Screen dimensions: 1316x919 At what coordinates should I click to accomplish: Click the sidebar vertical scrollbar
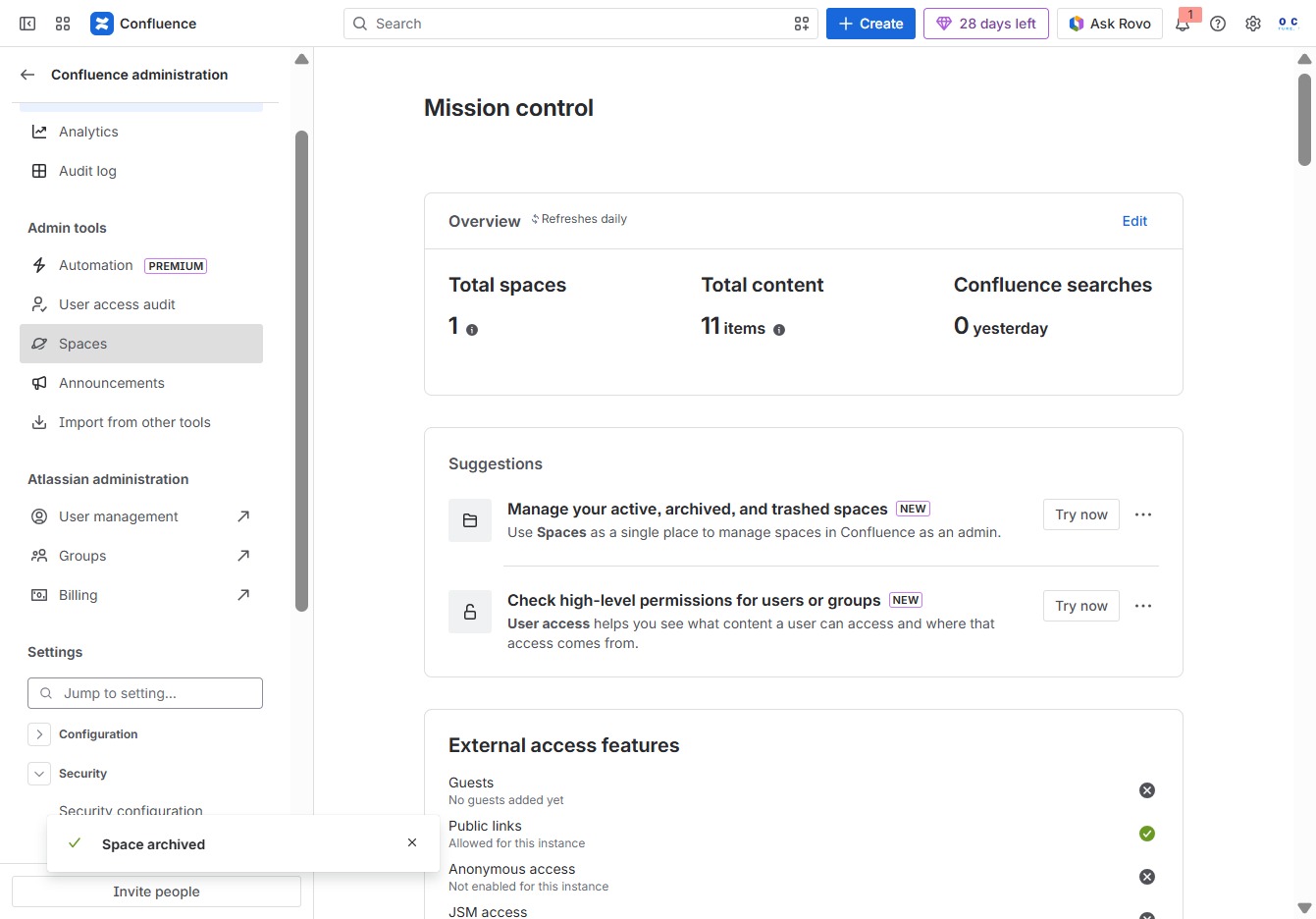coord(302,371)
